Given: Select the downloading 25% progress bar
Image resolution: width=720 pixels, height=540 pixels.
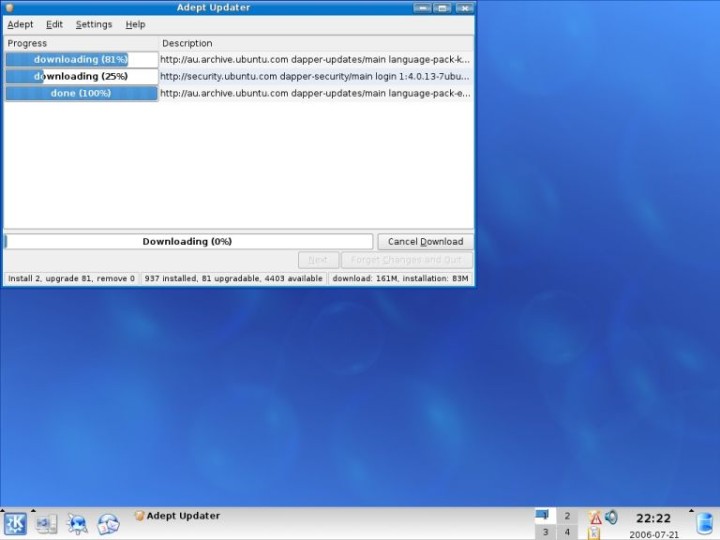Looking at the screenshot, I should (x=81, y=76).
